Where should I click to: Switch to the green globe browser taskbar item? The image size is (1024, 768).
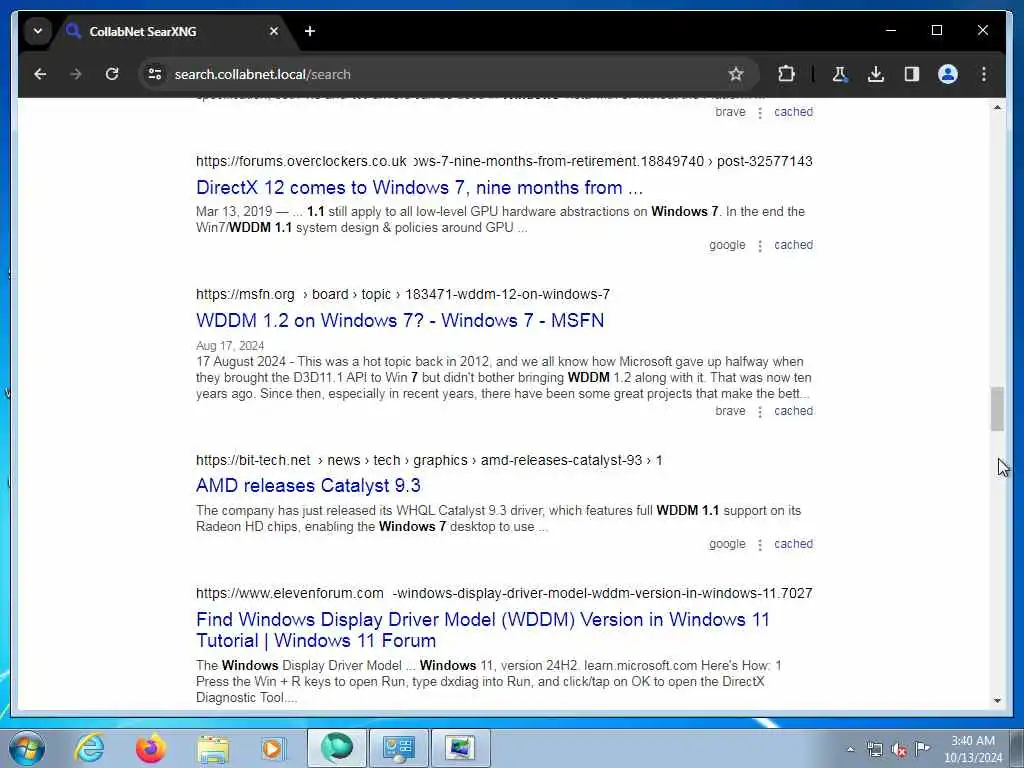337,748
